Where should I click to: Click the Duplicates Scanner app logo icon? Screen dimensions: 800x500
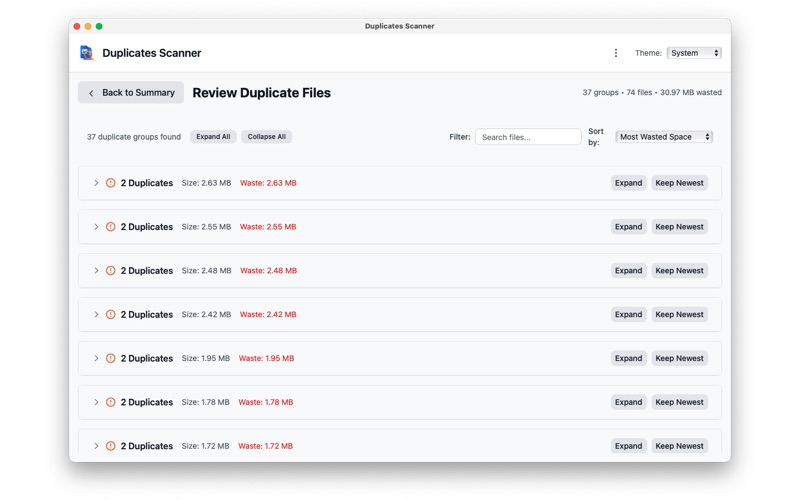(x=87, y=53)
